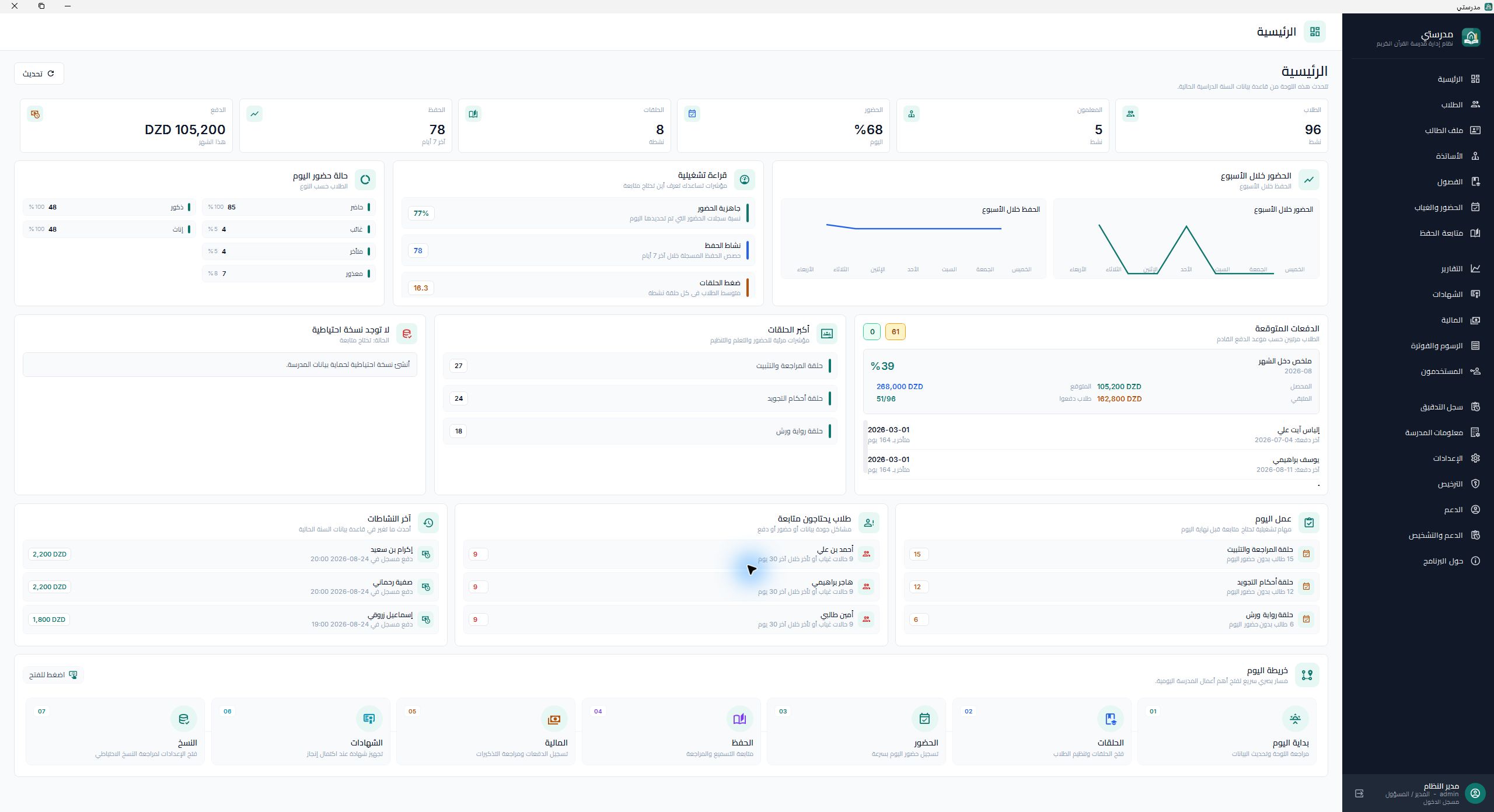This screenshot has height=812, width=1494.
Task: Click the الترخيص shield icon in sidebar
Action: click(x=1475, y=484)
